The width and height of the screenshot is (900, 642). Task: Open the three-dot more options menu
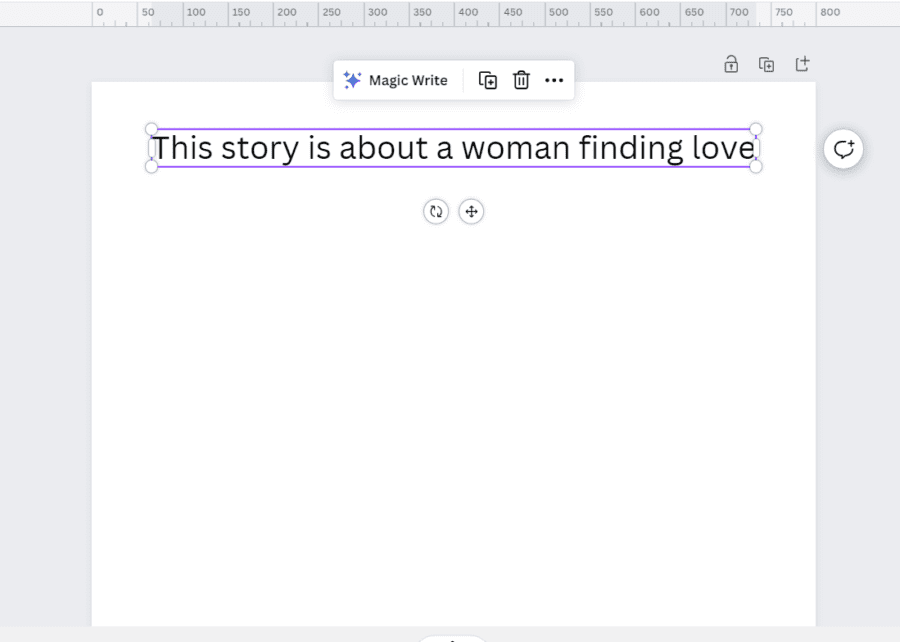pyautogui.click(x=555, y=80)
